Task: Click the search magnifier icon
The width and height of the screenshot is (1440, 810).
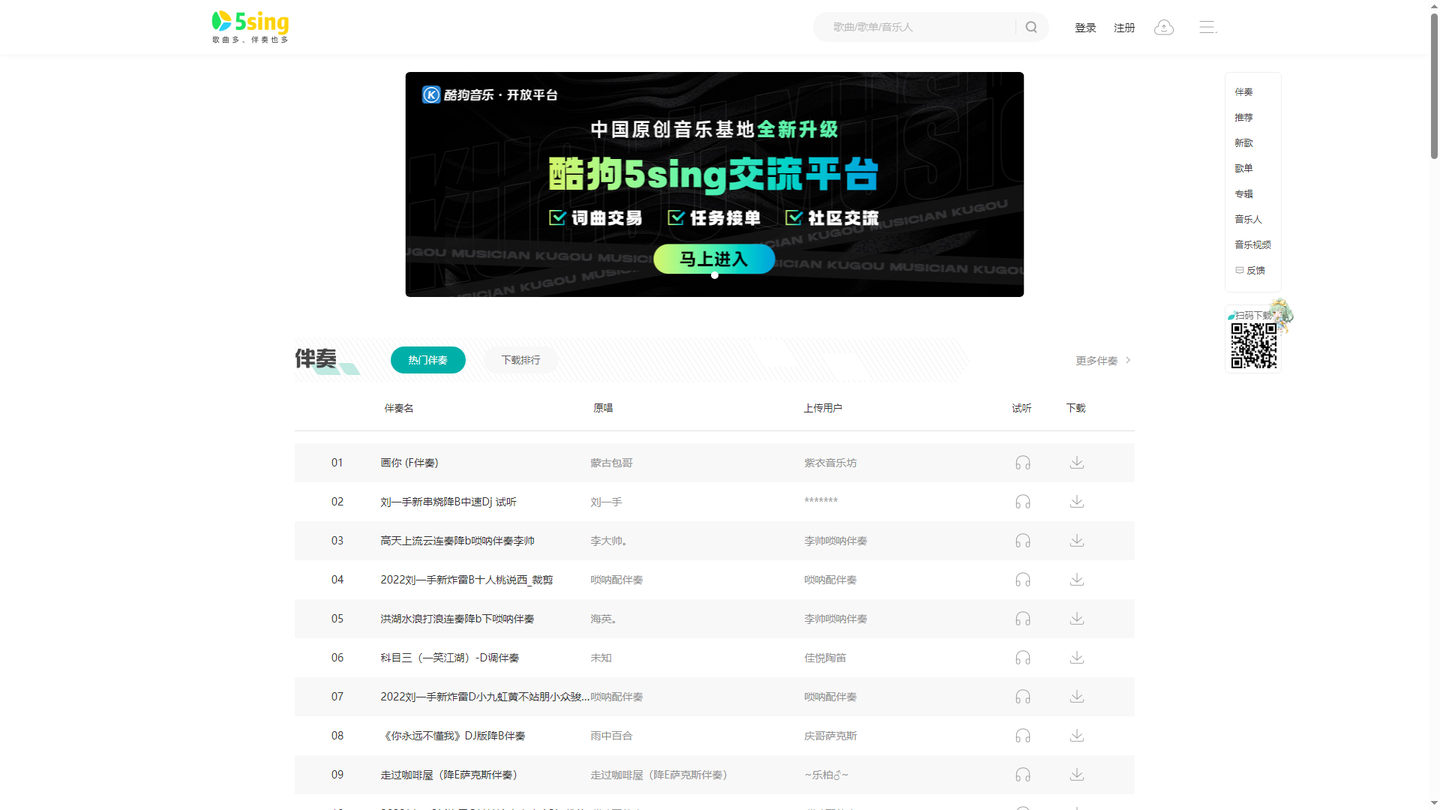Action: pyautogui.click(x=1031, y=27)
